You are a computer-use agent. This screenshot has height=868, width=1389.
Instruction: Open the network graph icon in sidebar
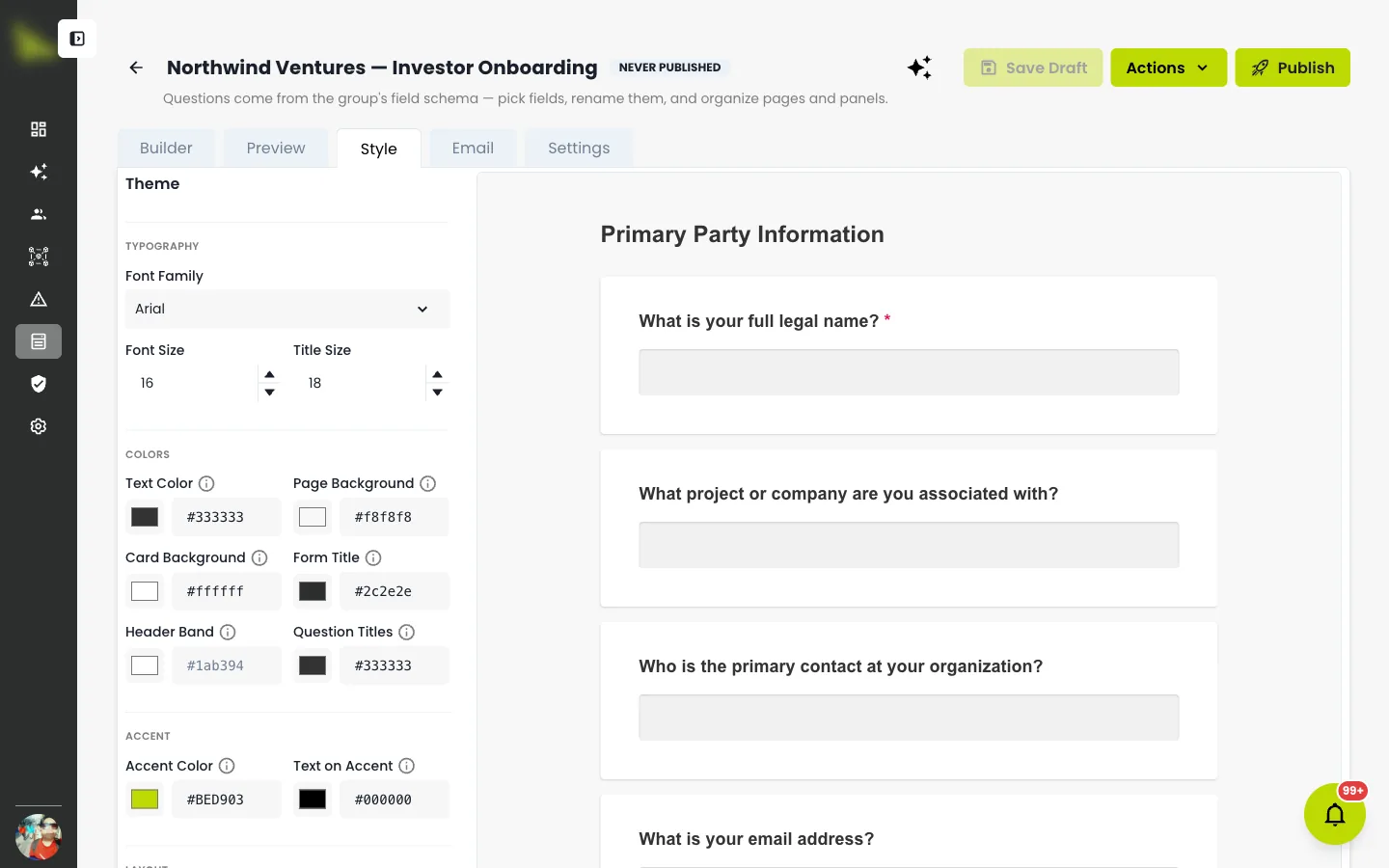[x=39, y=257]
